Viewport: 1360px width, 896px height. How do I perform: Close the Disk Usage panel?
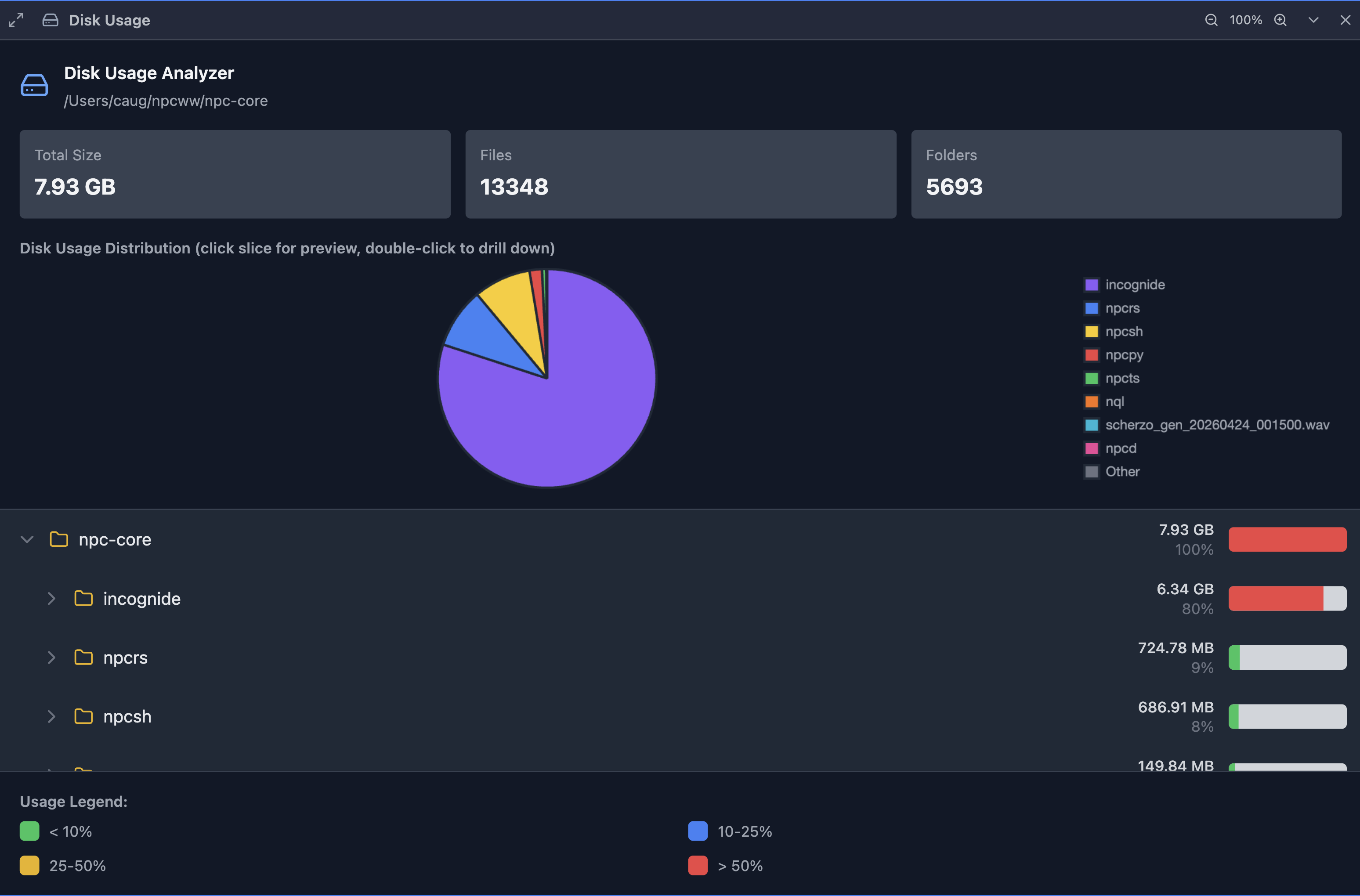(x=1345, y=20)
